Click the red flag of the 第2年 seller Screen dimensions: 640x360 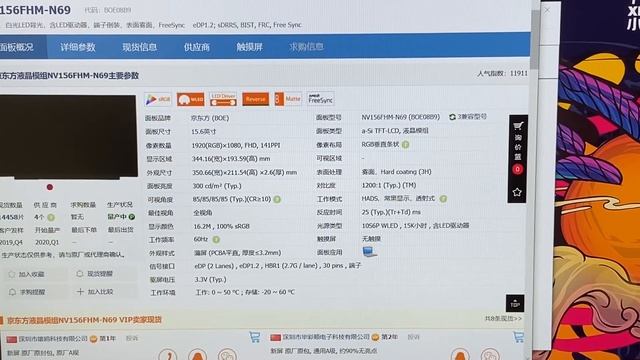[x=276, y=338]
